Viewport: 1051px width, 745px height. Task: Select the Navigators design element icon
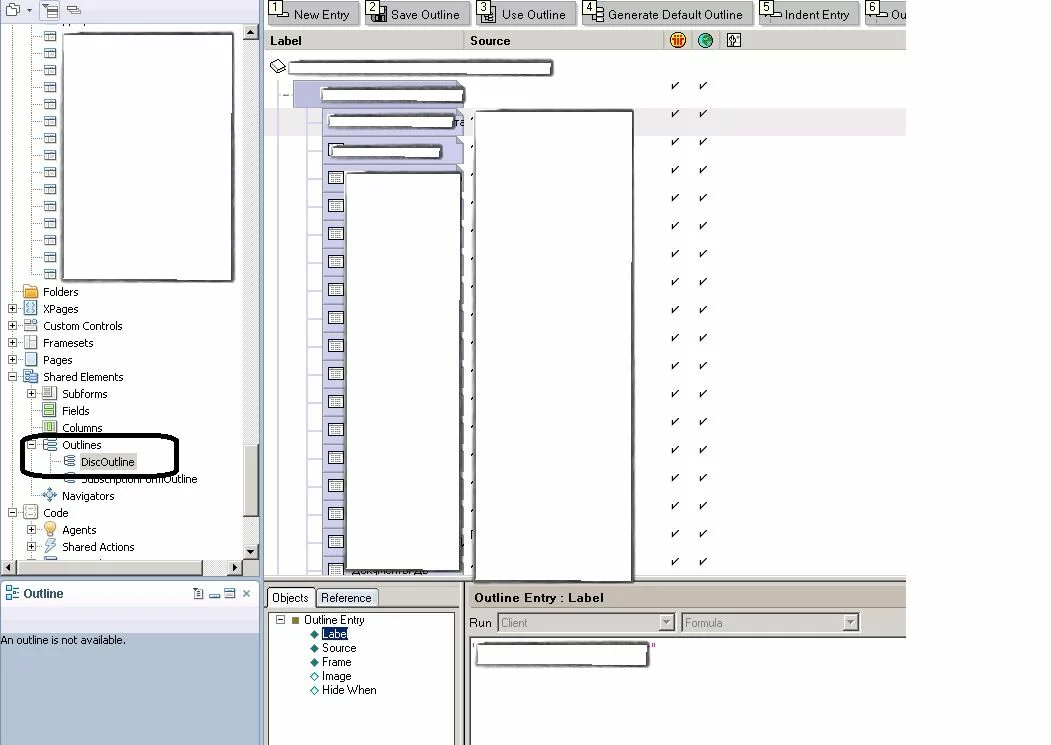[50, 496]
